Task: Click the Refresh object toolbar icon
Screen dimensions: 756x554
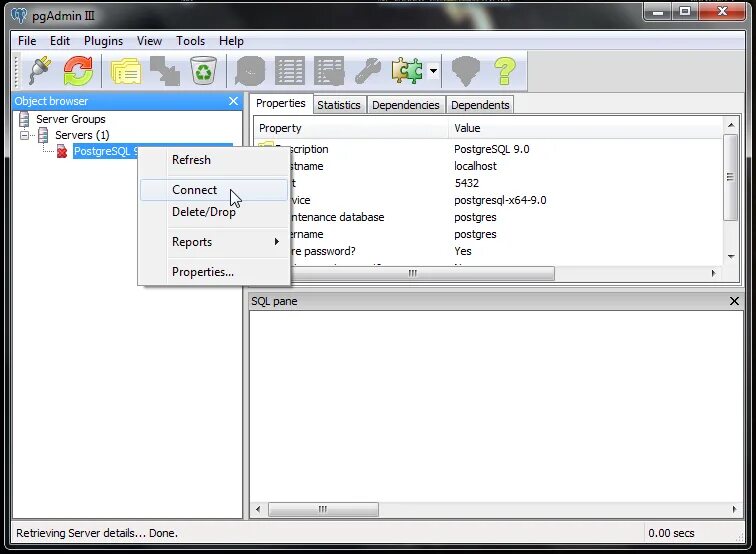Action: (78, 71)
